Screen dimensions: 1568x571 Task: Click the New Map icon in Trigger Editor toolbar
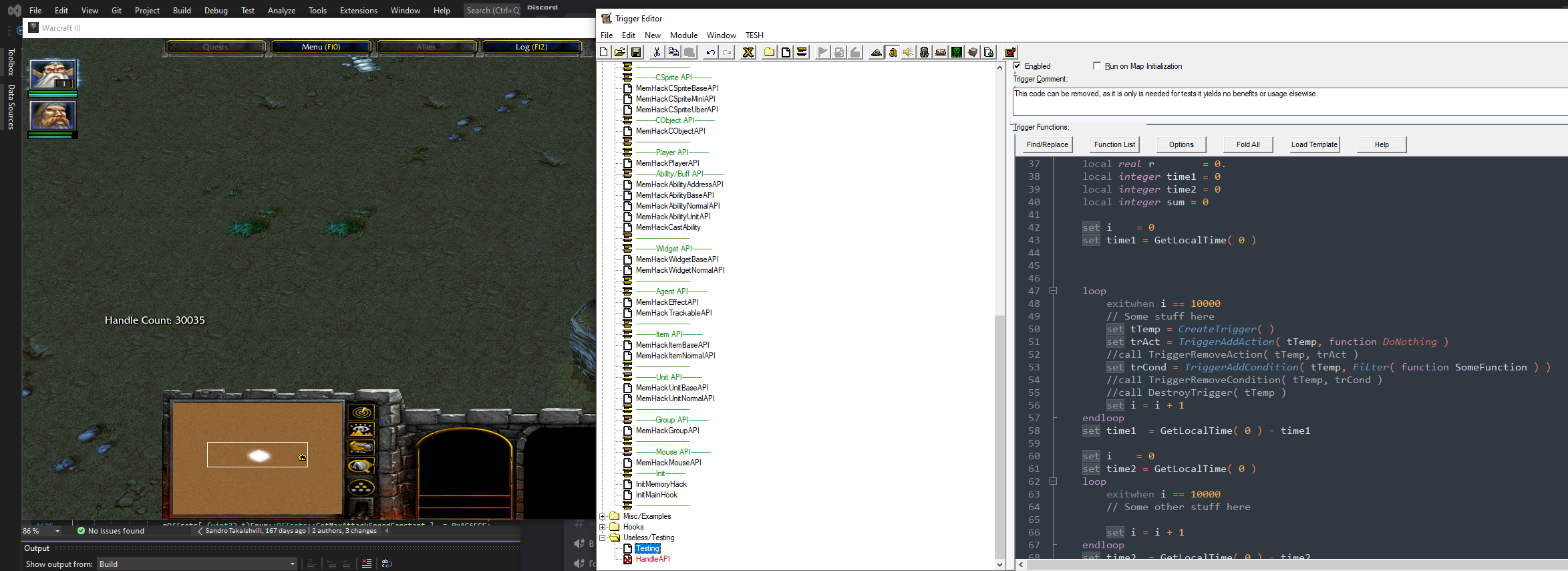click(604, 52)
